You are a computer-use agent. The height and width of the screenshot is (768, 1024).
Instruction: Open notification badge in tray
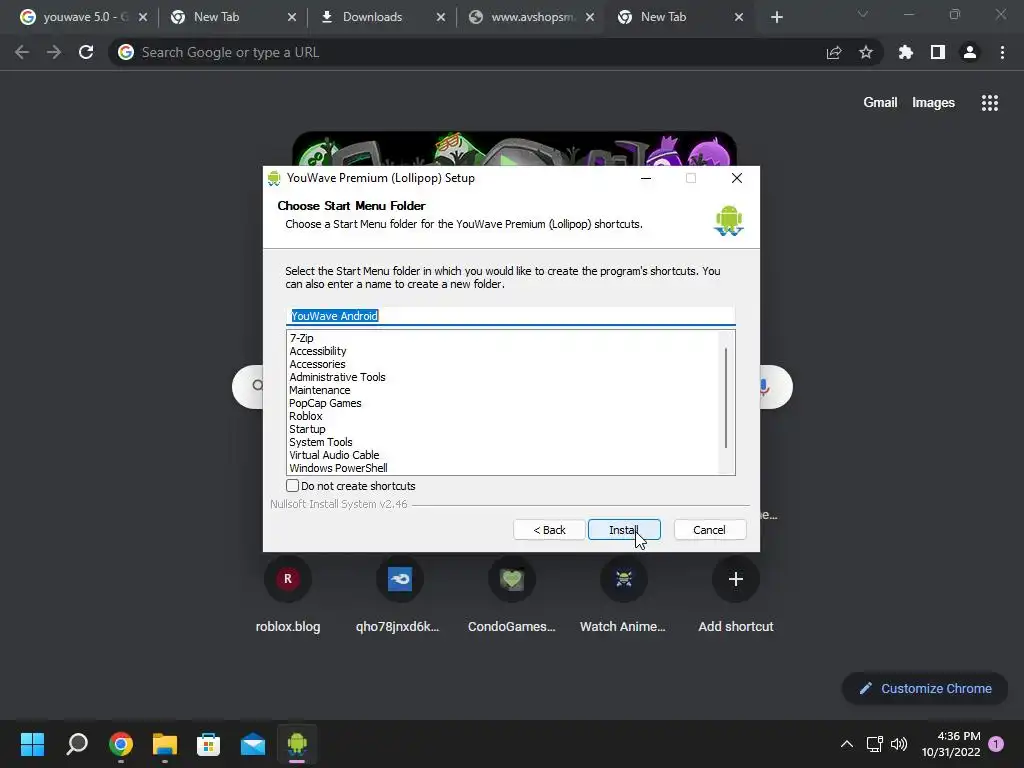point(996,744)
